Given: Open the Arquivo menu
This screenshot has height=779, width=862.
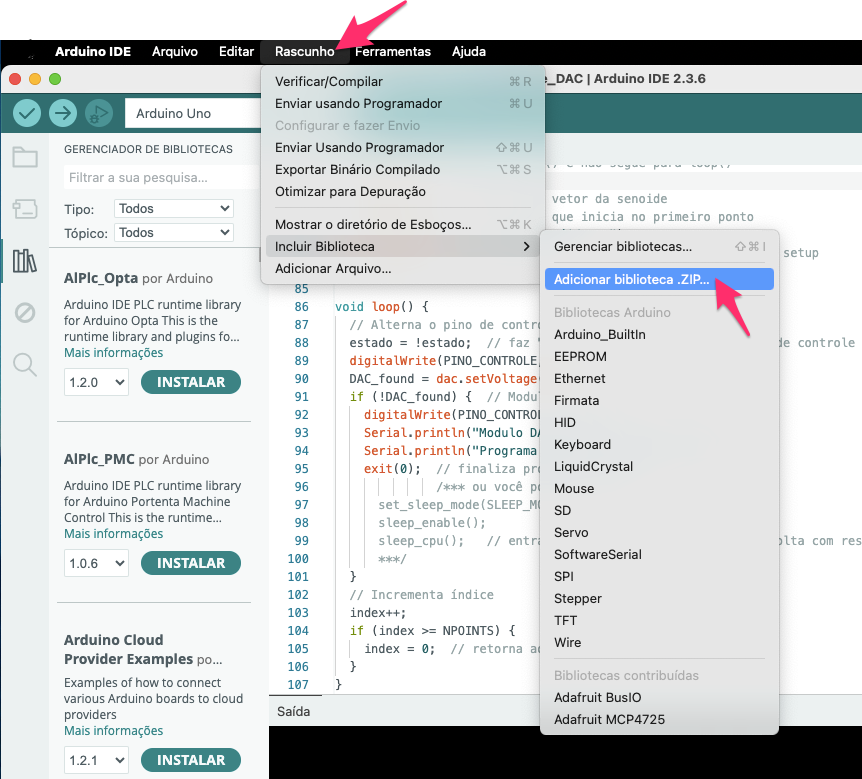Looking at the screenshot, I should pyautogui.click(x=175, y=52).
